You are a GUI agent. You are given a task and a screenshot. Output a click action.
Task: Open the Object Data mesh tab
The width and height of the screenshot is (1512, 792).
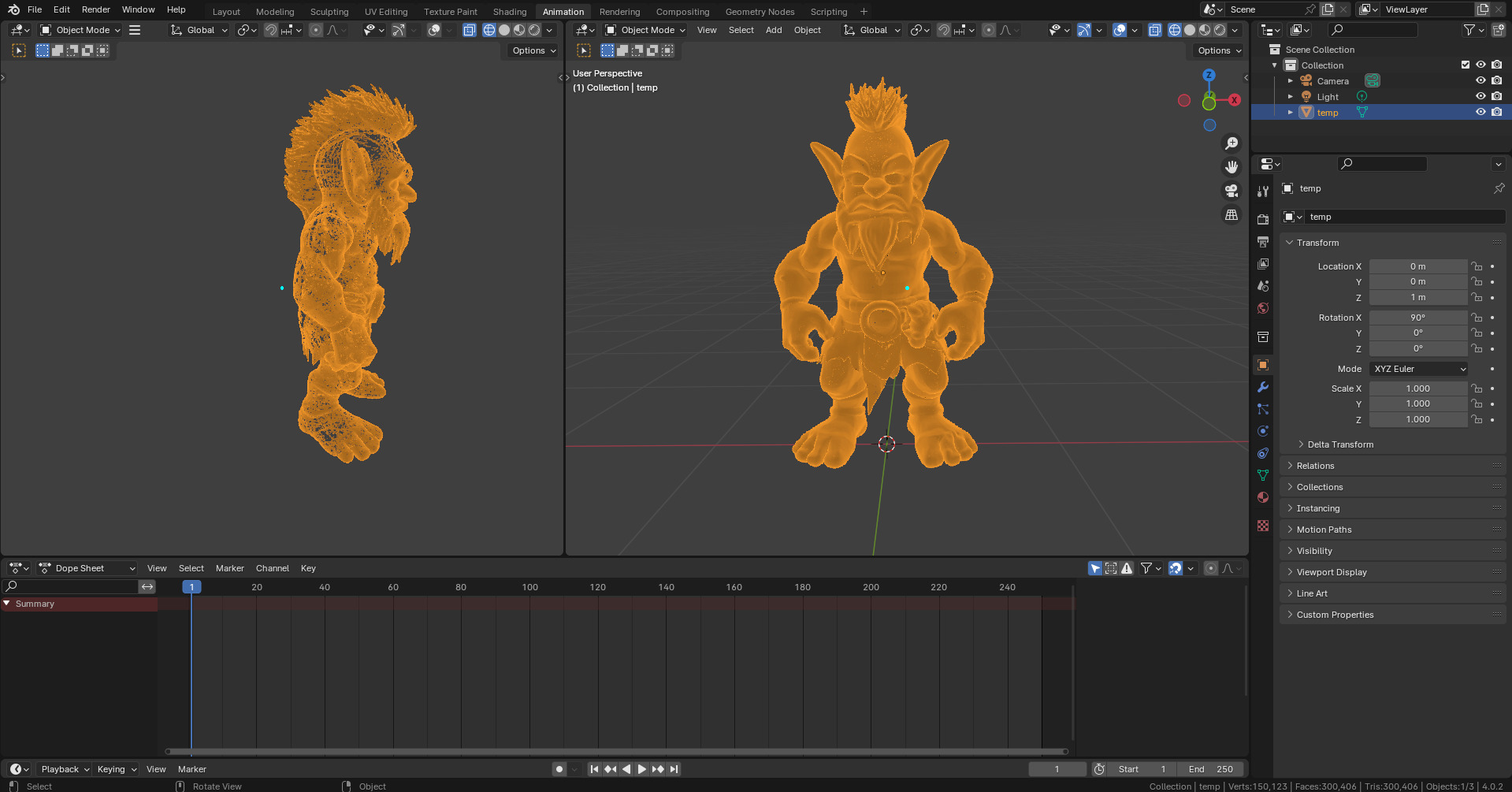[x=1263, y=475]
